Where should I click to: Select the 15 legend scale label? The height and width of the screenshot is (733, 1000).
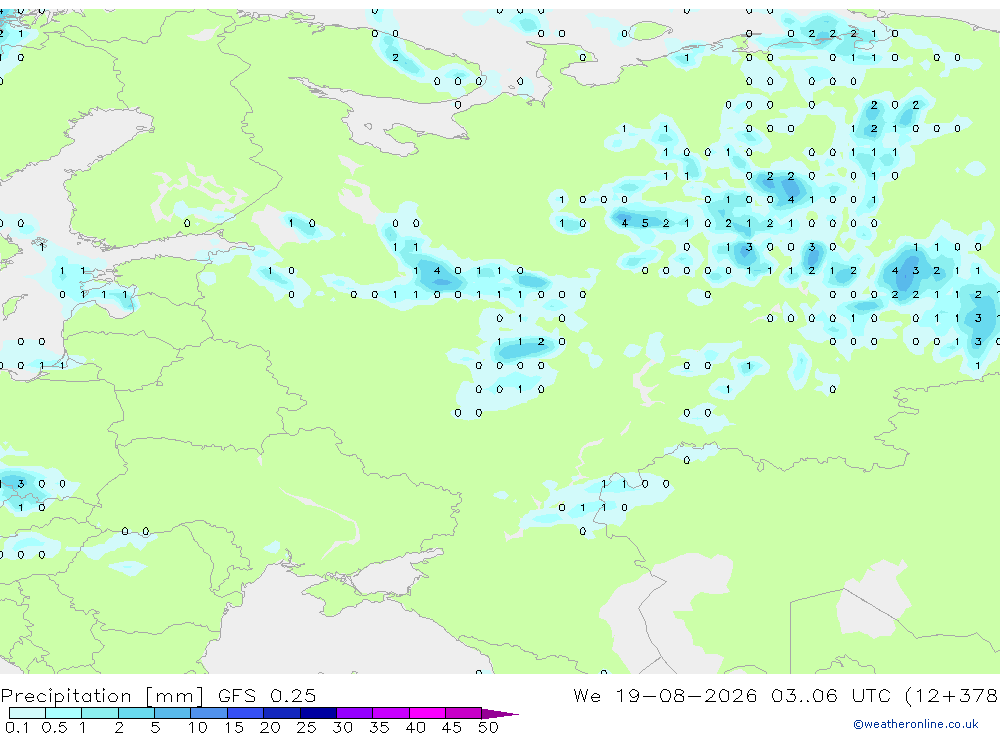(234, 727)
